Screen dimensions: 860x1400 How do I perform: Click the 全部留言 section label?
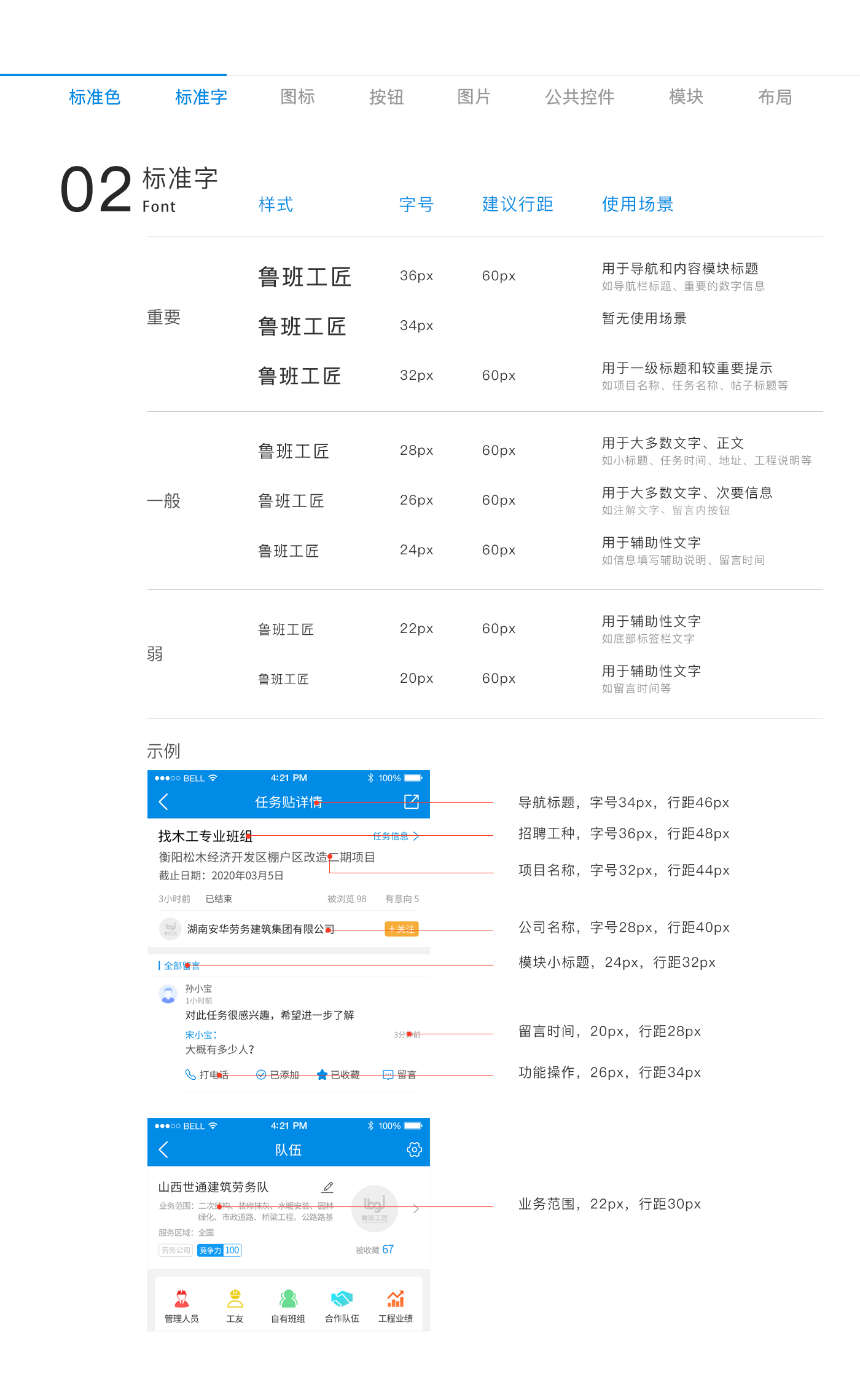coord(182,965)
